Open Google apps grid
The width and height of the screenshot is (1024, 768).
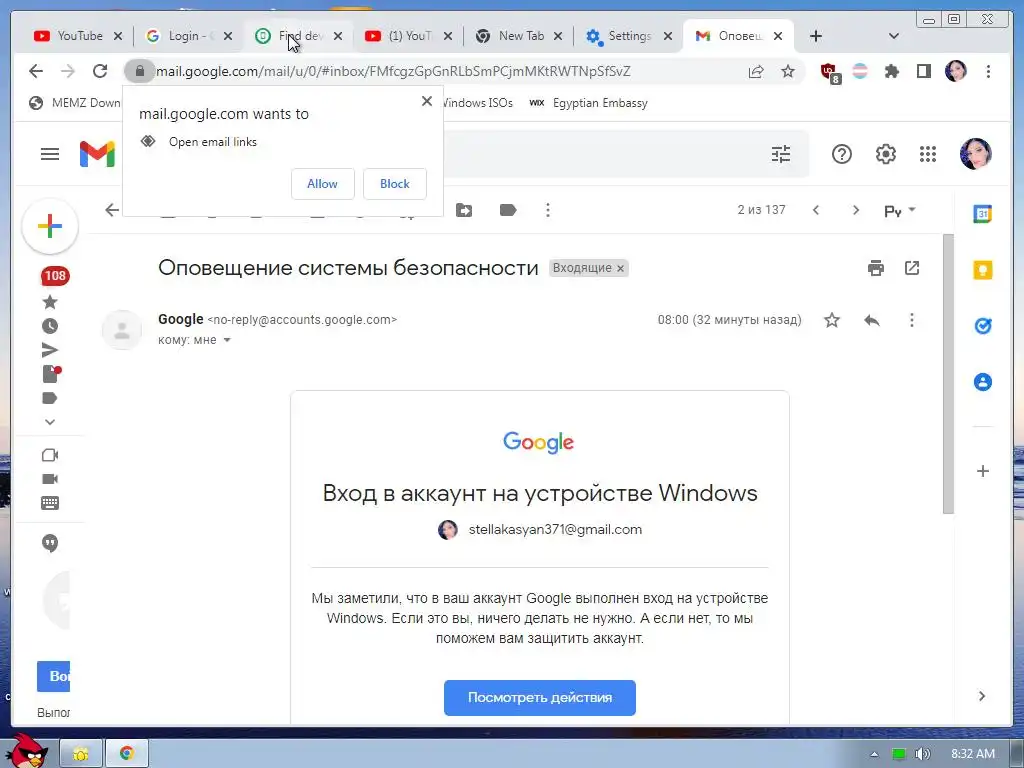[x=928, y=154]
